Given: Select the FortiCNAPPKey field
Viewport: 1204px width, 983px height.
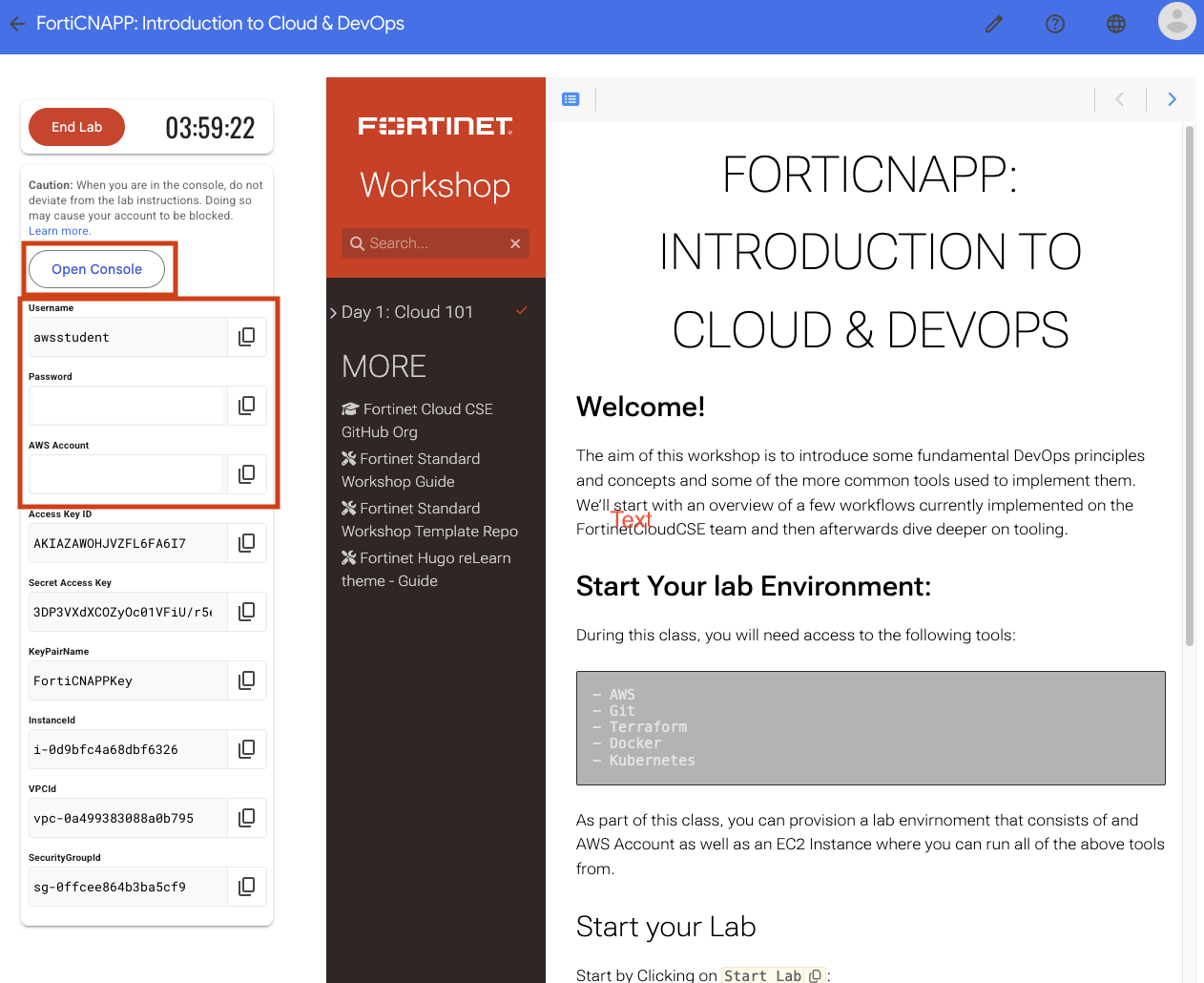Looking at the screenshot, I should point(128,680).
